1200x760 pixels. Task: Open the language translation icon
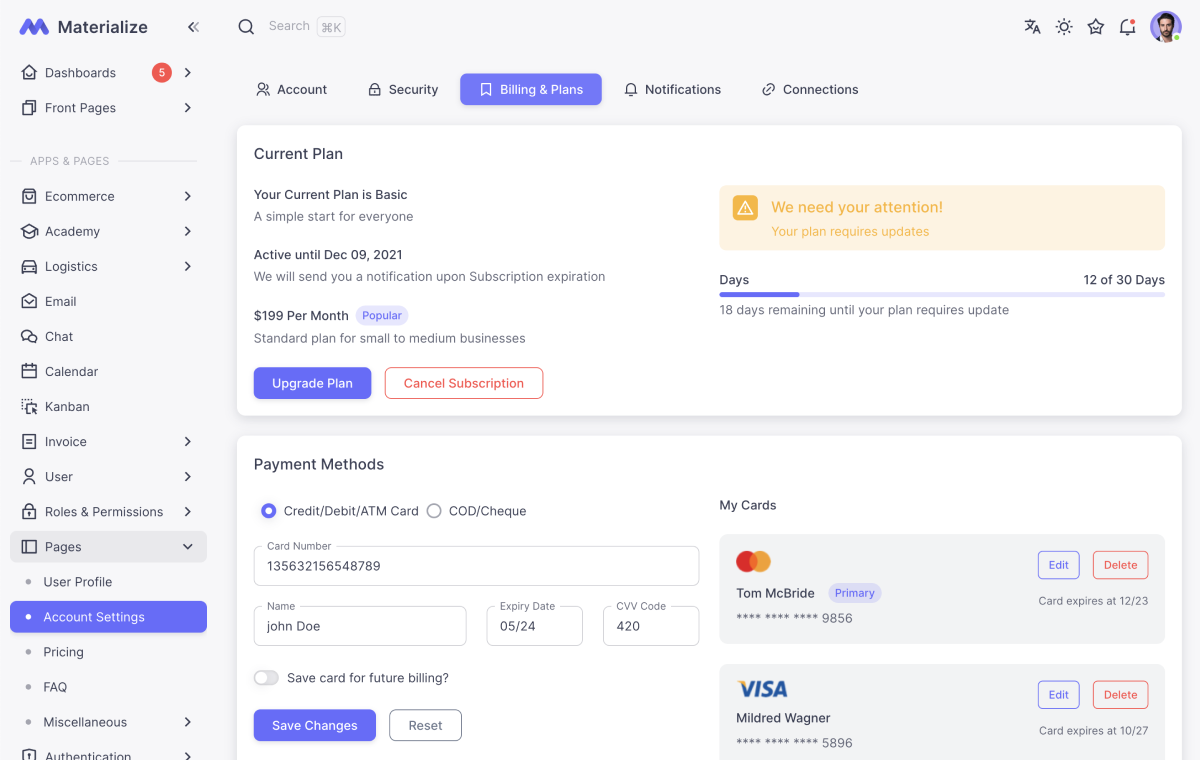coord(1031,27)
